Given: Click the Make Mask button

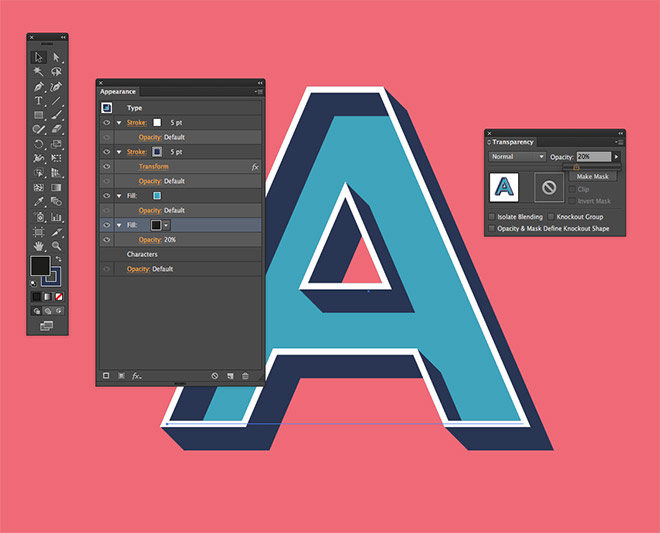Looking at the screenshot, I should (x=593, y=176).
